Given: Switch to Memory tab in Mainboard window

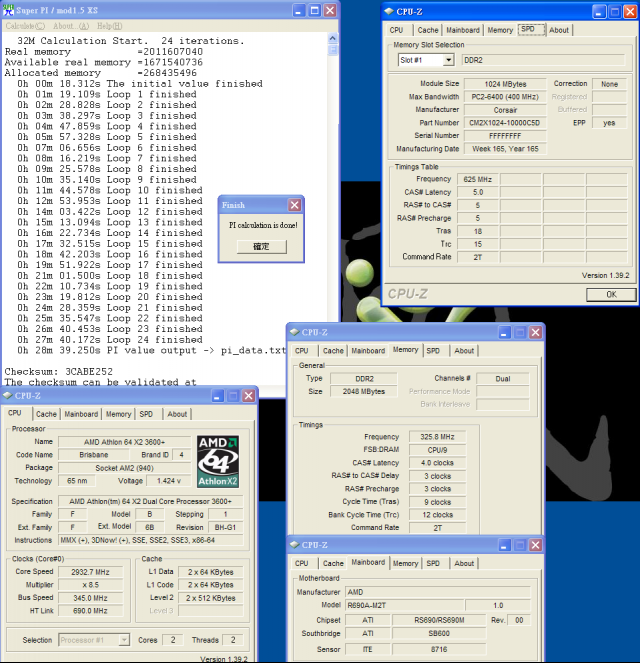Looking at the screenshot, I should (405, 563).
